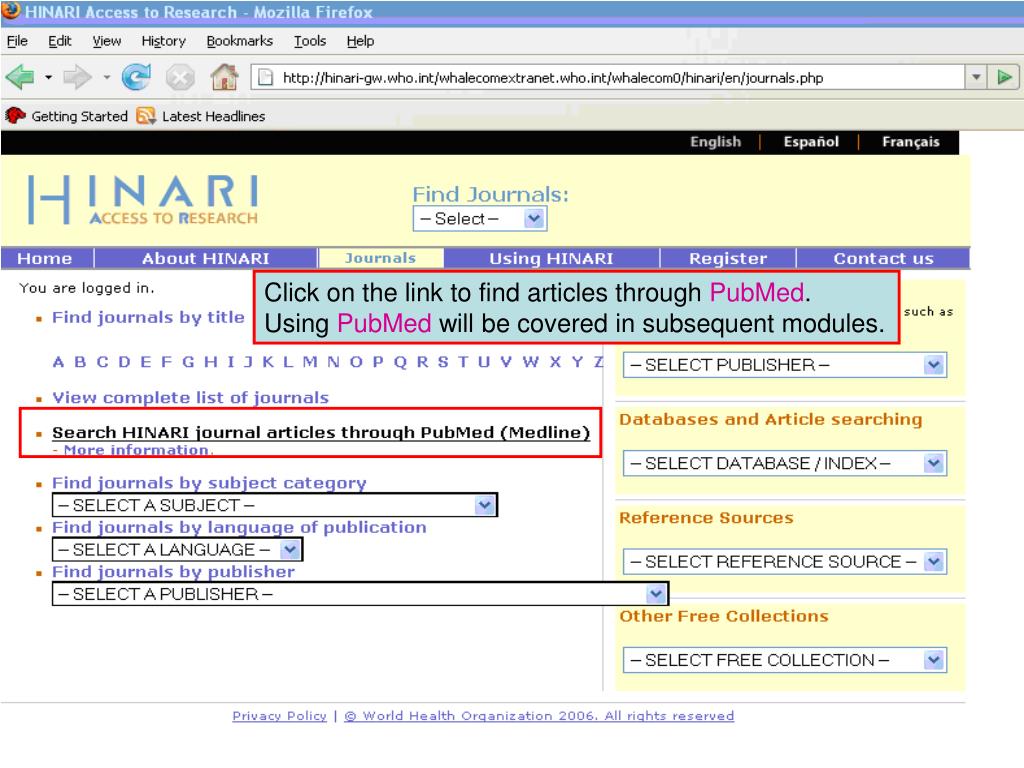Open the SELECT FREE COLLECTION dropdown

pos(784,660)
